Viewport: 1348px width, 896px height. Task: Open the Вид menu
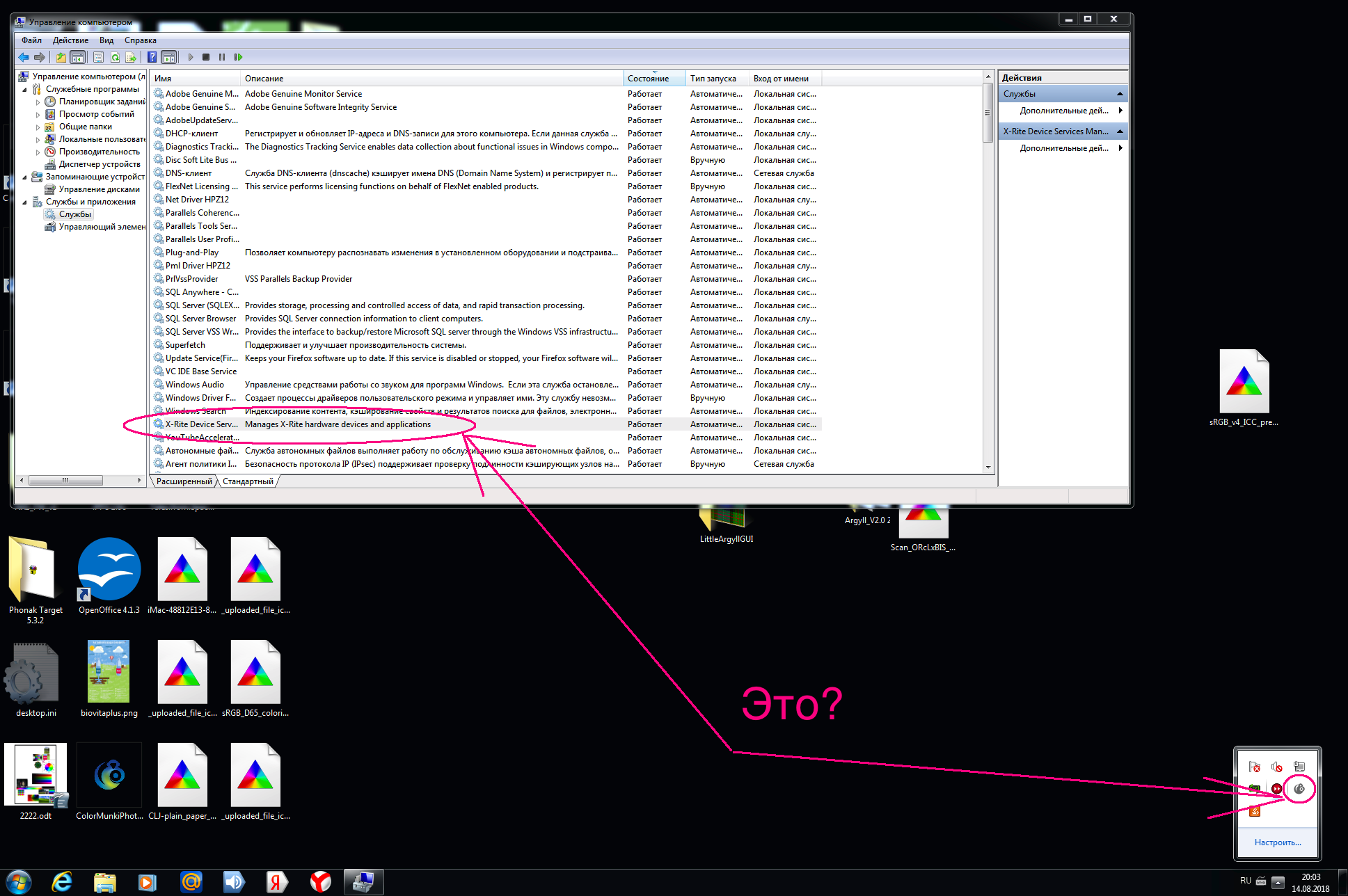[106, 40]
